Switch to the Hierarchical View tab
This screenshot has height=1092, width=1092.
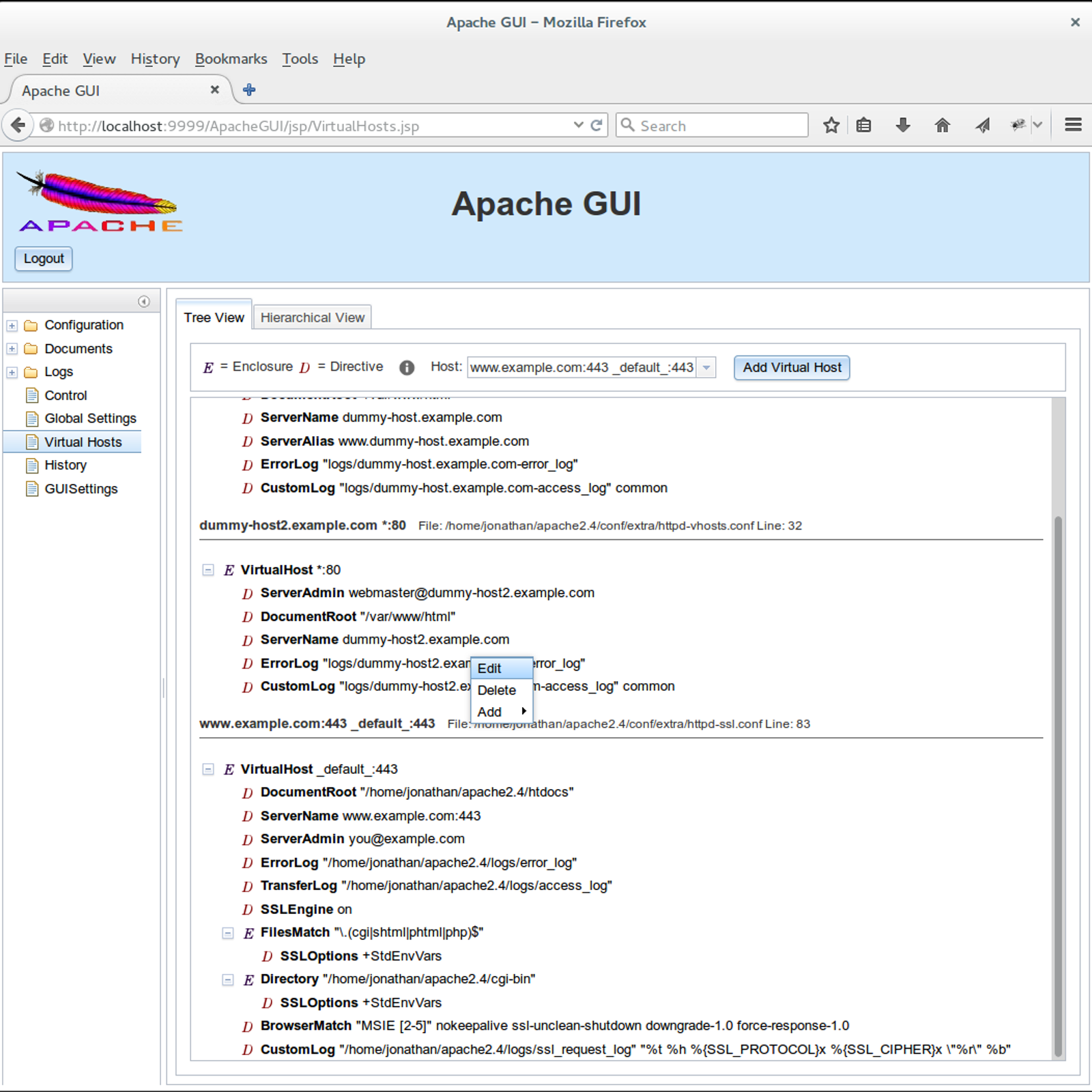click(x=313, y=317)
